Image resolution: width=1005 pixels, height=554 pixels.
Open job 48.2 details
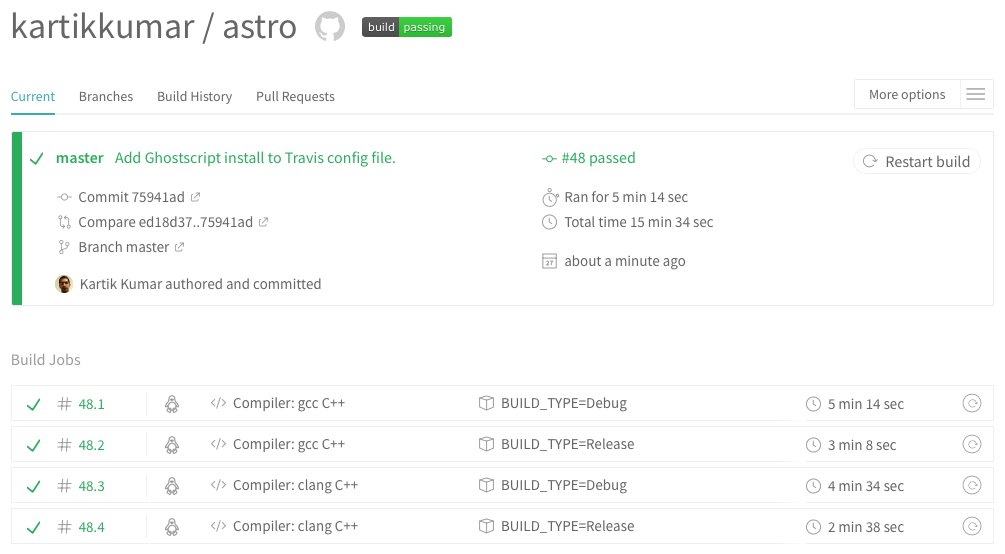pos(91,445)
